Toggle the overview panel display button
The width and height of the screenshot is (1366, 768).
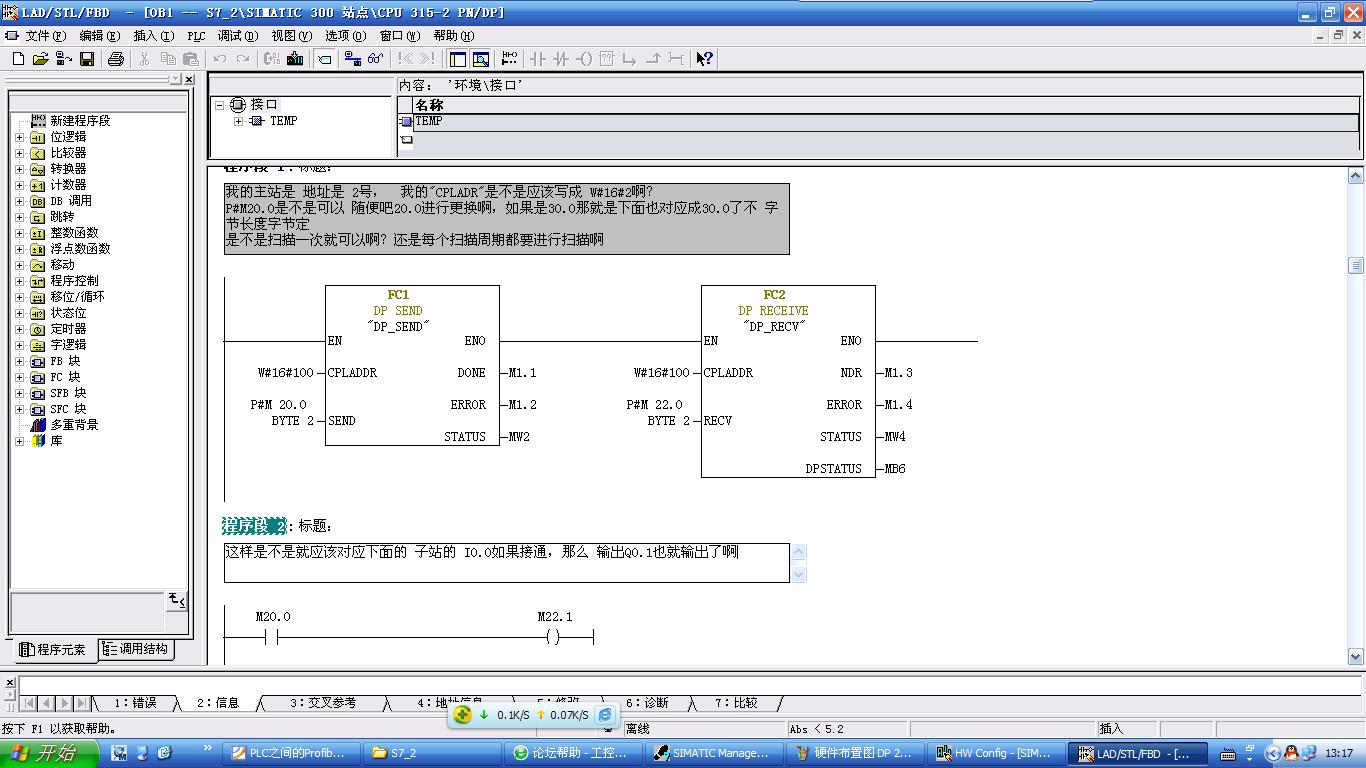(458, 59)
